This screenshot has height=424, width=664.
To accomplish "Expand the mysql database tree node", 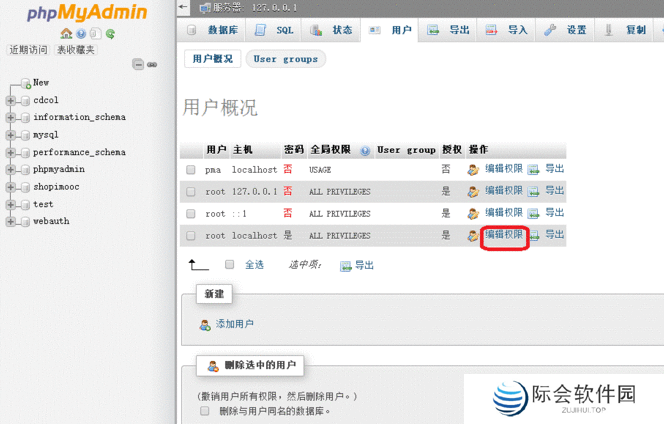I will pos(10,135).
